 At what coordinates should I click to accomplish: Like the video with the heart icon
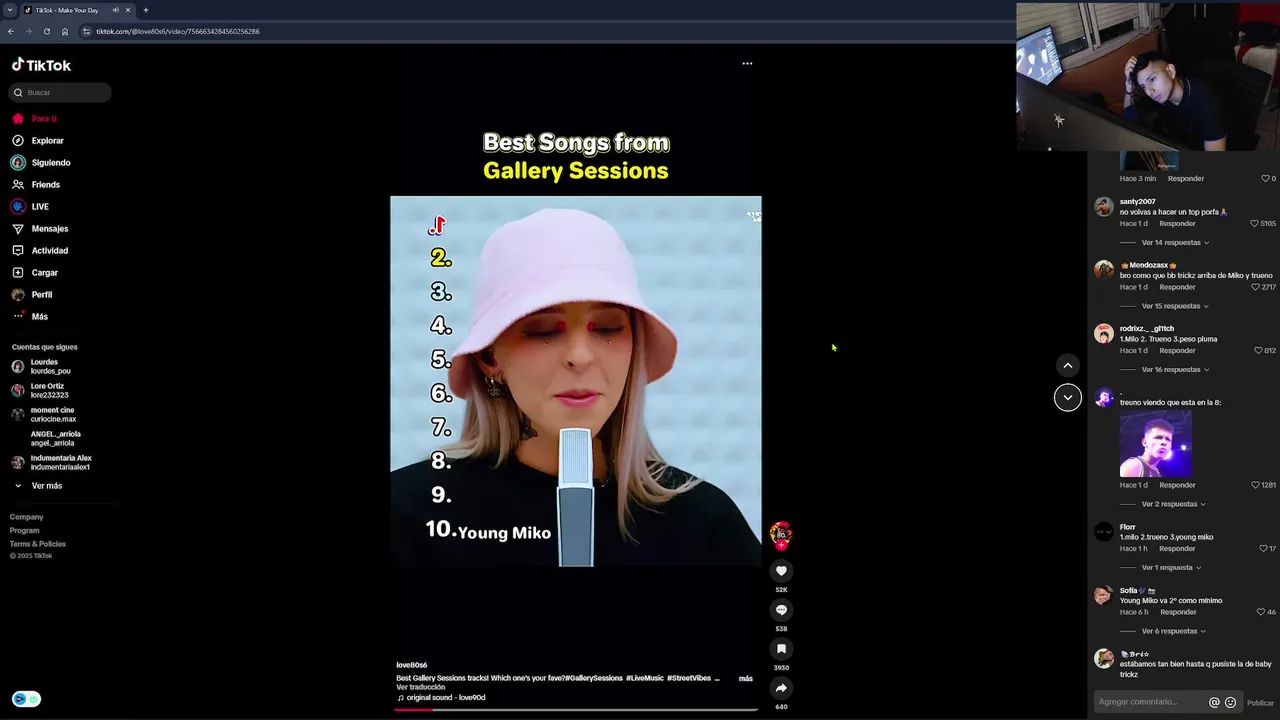781,571
